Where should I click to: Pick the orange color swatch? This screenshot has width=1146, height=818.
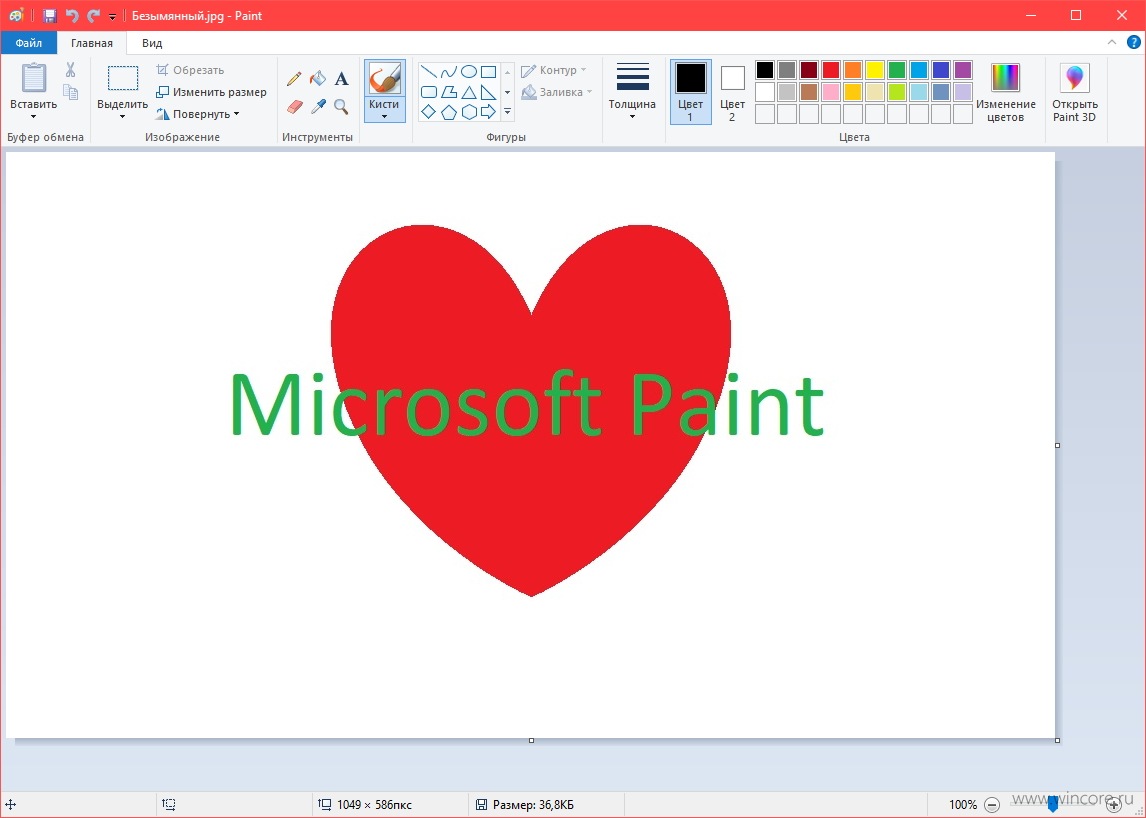853,69
